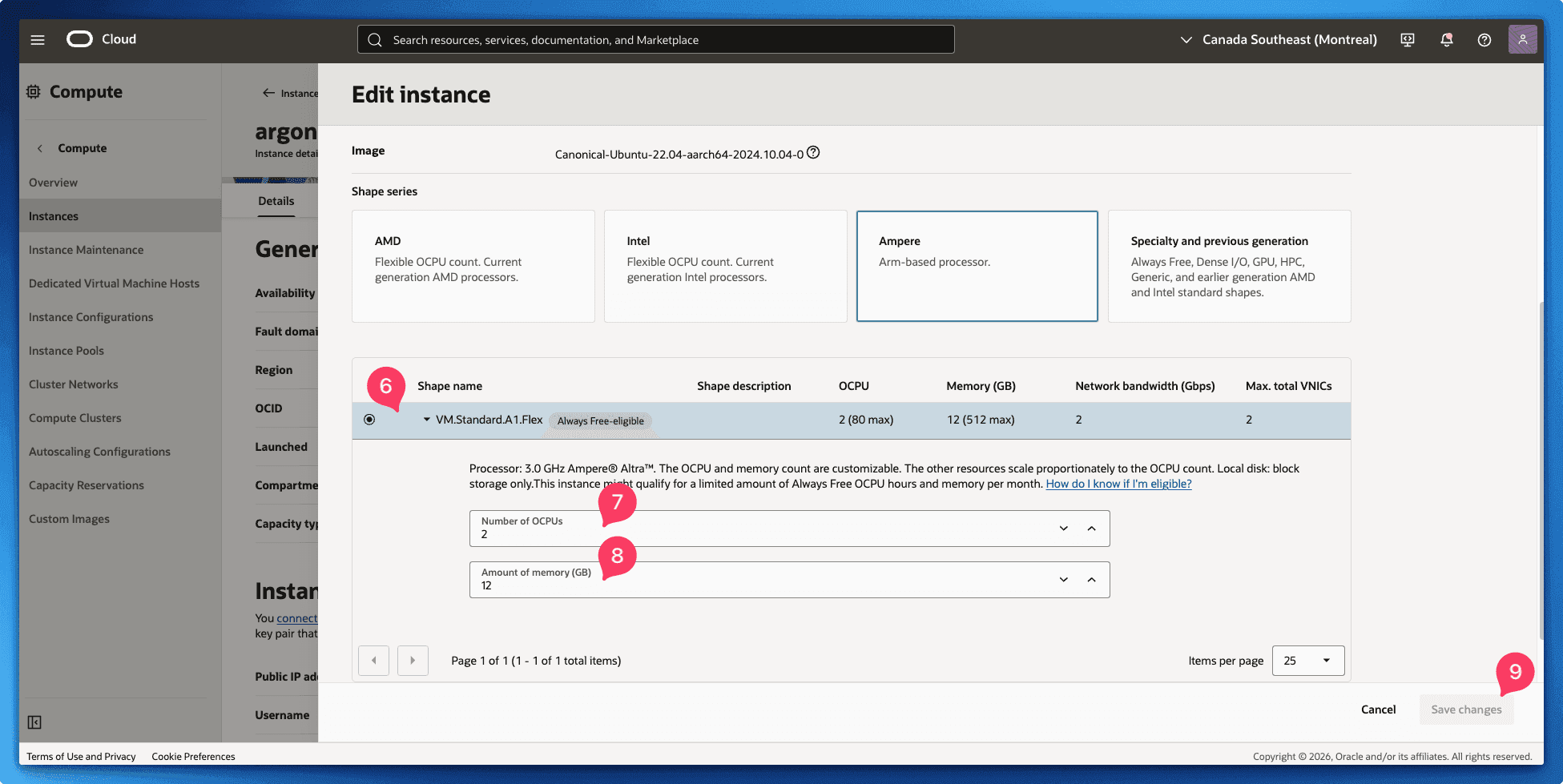Screen dimensions: 1563x784
Task: Increase the amount of memory
Action: 1091,580
